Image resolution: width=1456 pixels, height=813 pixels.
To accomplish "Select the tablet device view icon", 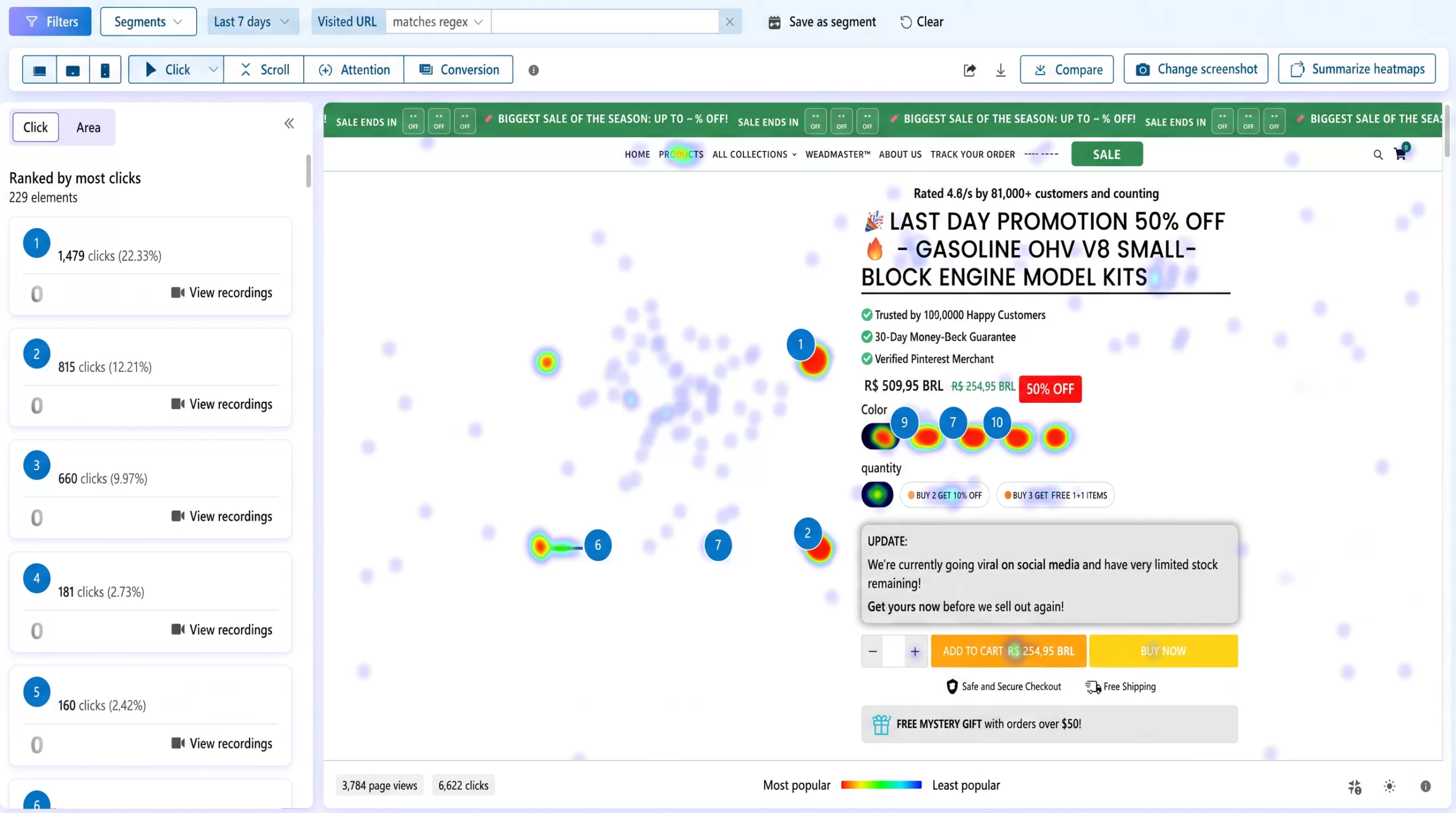I will tap(73, 70).
